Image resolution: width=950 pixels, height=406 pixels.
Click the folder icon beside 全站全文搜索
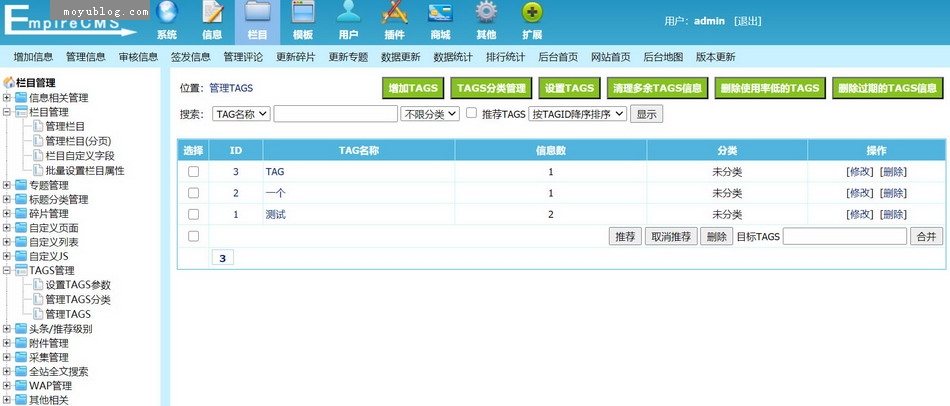click(21, 371)
